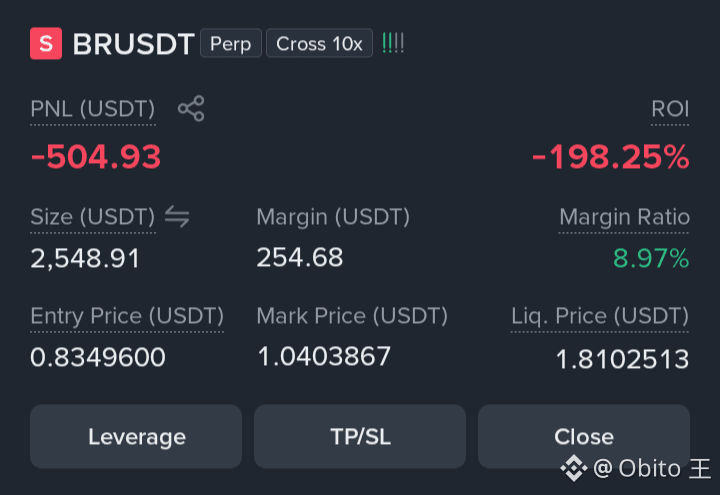
Task: Click the BRUSDT symbol name
Action: [x=133, y=44]
